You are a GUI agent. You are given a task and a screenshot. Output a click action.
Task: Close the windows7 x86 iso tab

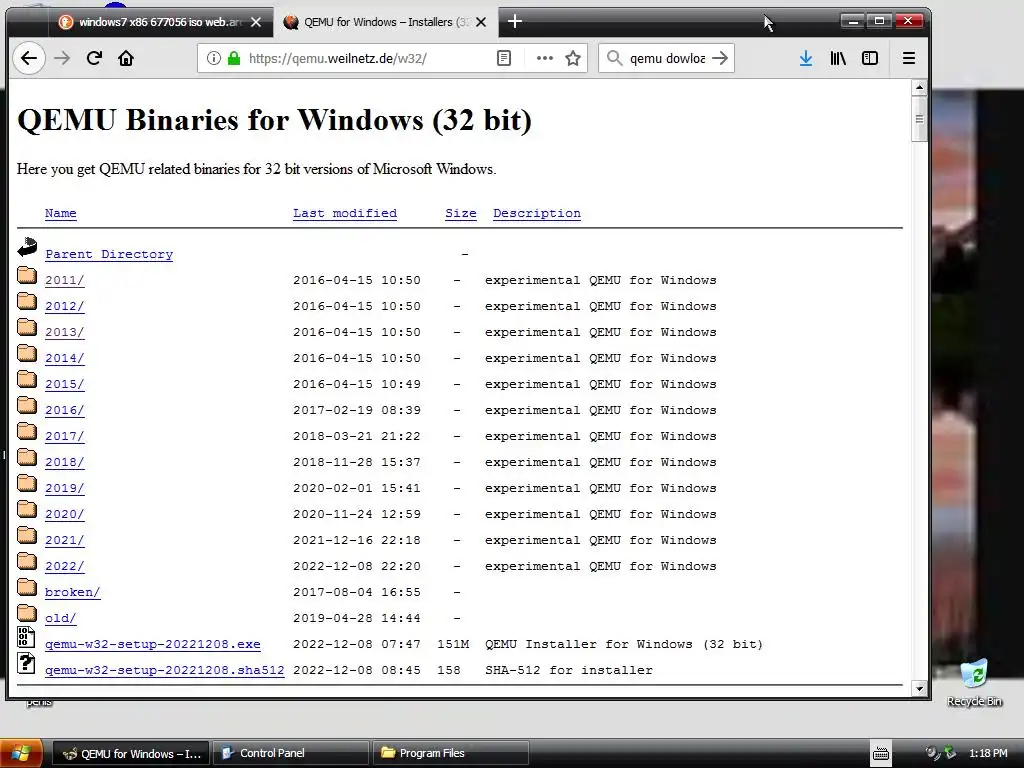point(256,22)
